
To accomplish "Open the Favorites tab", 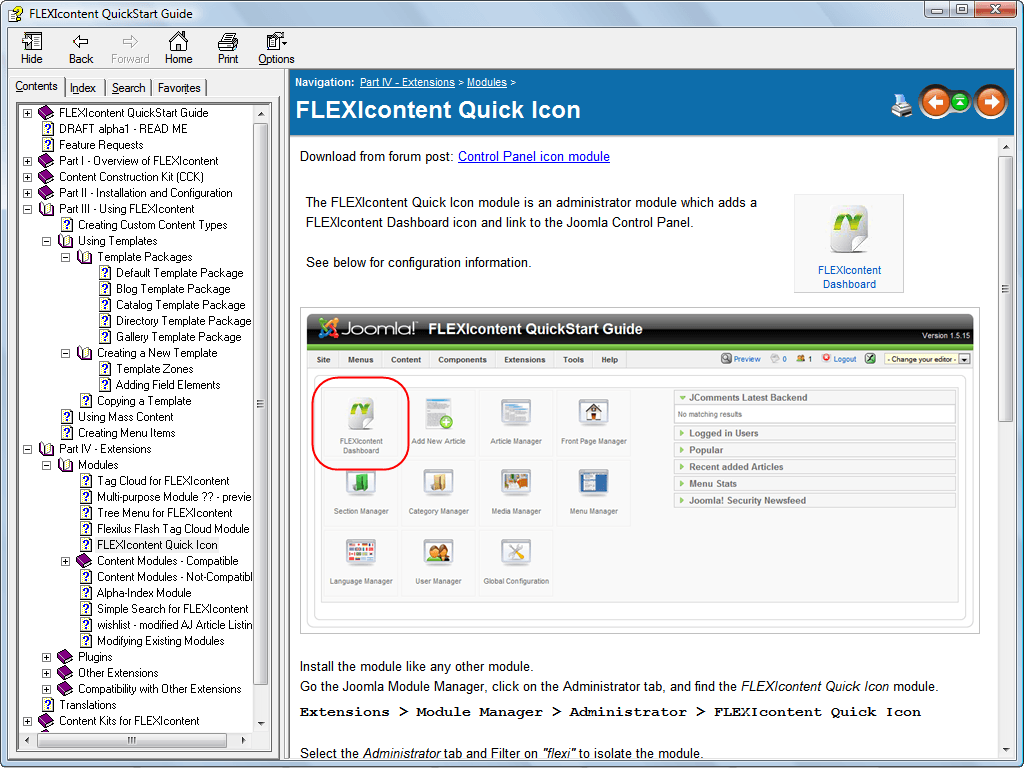I will (x=179, y=88).
